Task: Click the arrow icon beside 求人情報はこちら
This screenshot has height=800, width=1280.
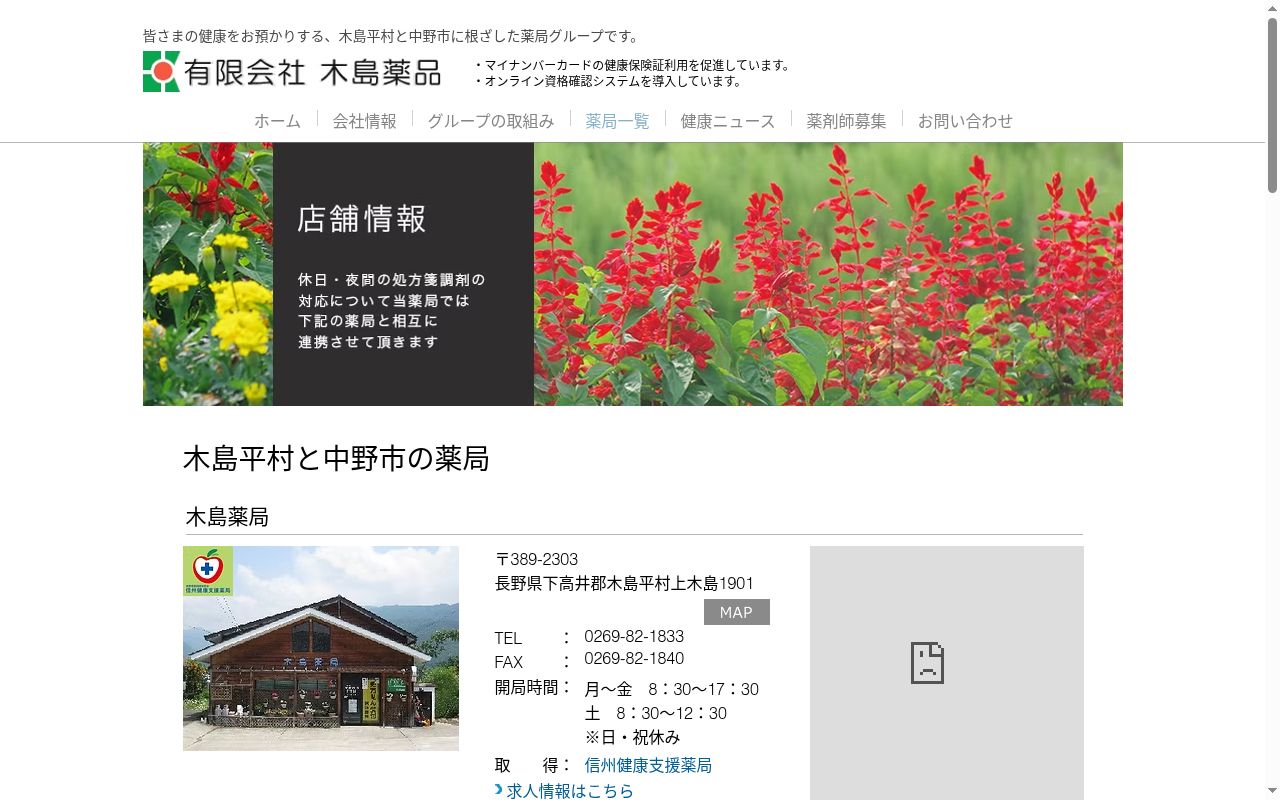Action: 499,790
